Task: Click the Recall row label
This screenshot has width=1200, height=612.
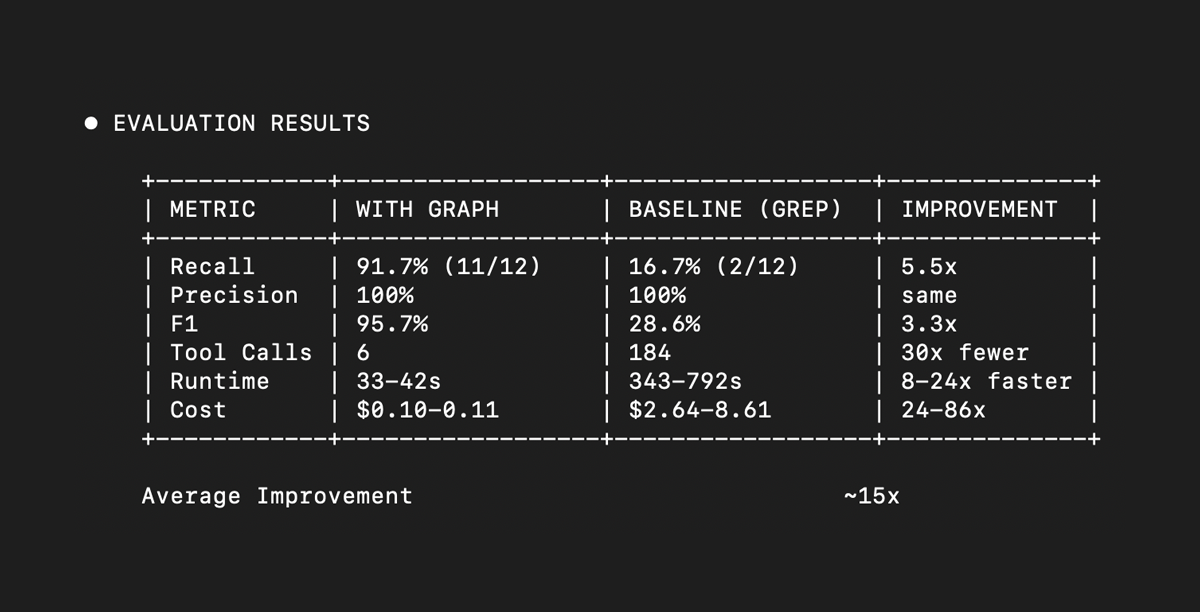Action: click(213, 267)
